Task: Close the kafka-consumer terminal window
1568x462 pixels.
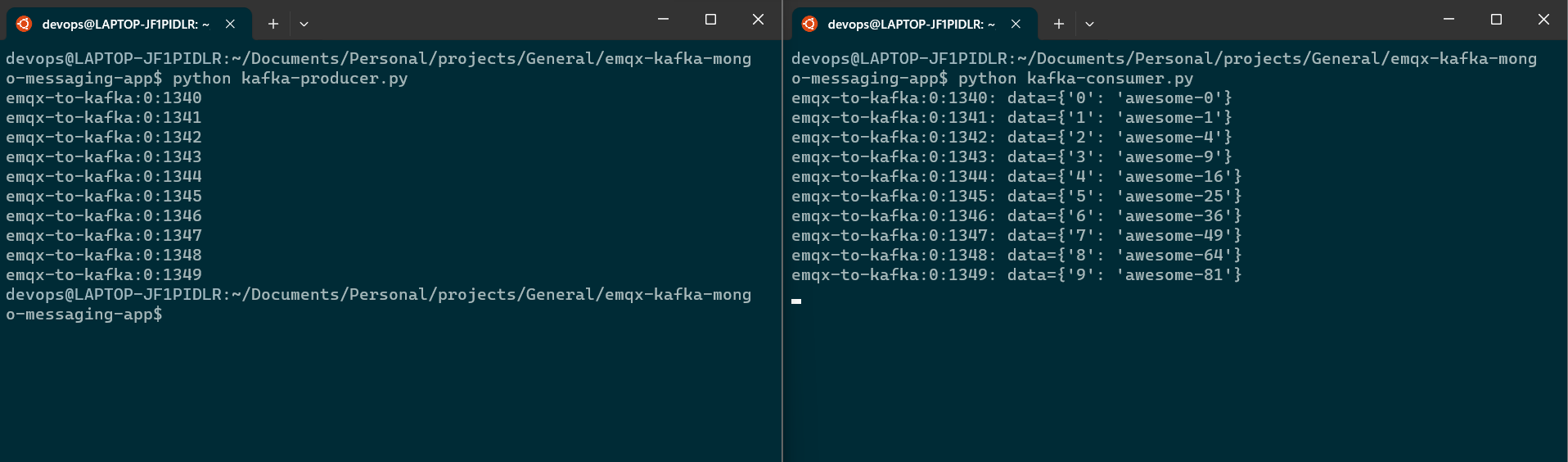Action: 1543,19
